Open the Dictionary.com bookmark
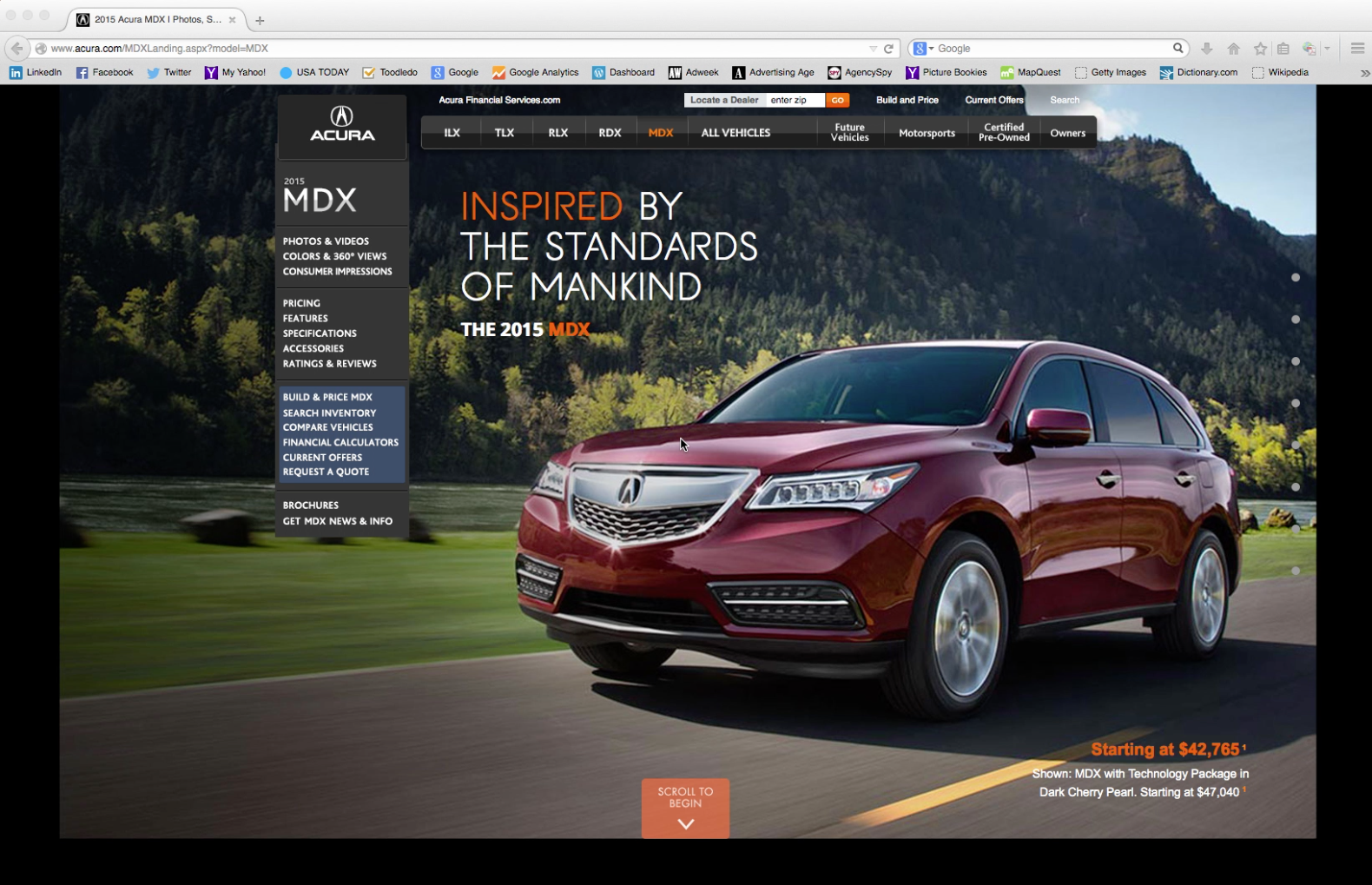This screenshot has height=885, width=1372. 1198,73
